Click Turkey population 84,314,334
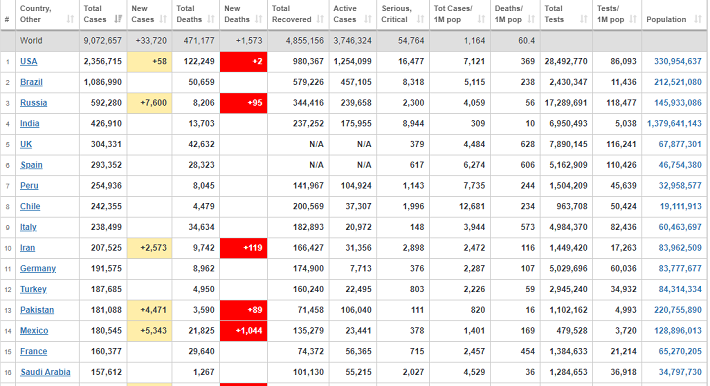 (680, 289)
